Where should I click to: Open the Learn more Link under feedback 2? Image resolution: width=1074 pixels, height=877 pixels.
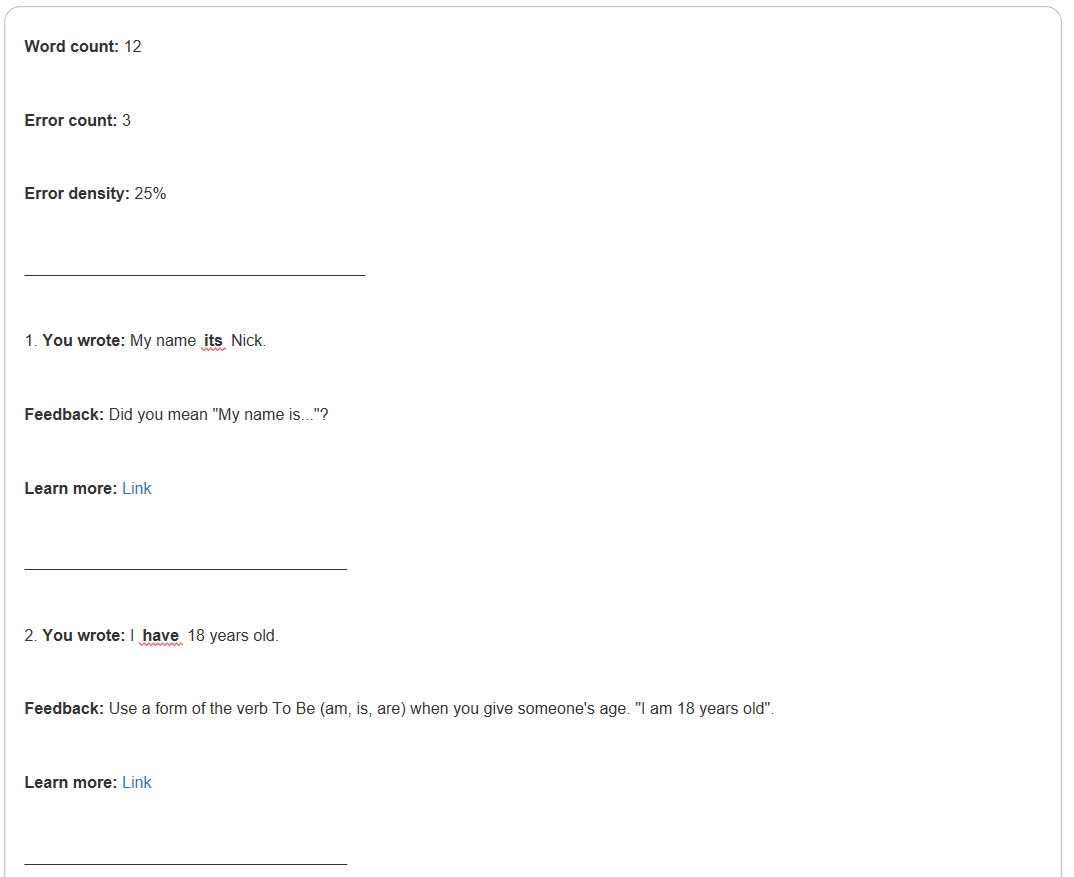pos(136,782)
